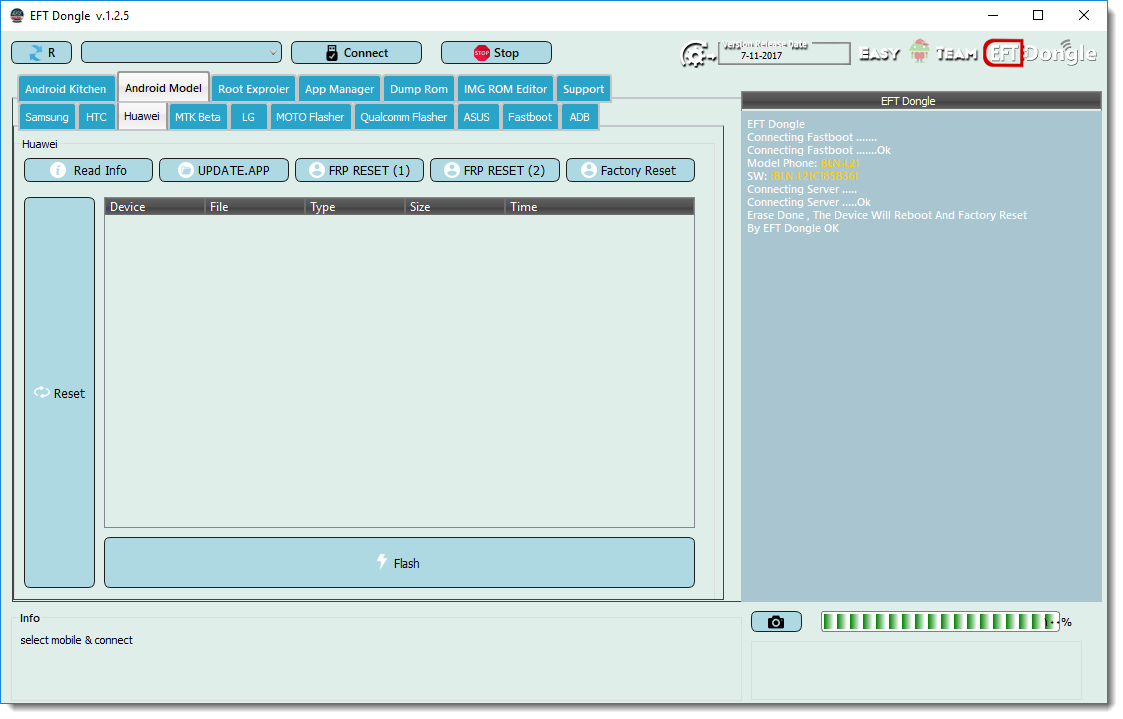
Task: Maximize the EFT Dongle window
Action: click(x=1038, y=15)
